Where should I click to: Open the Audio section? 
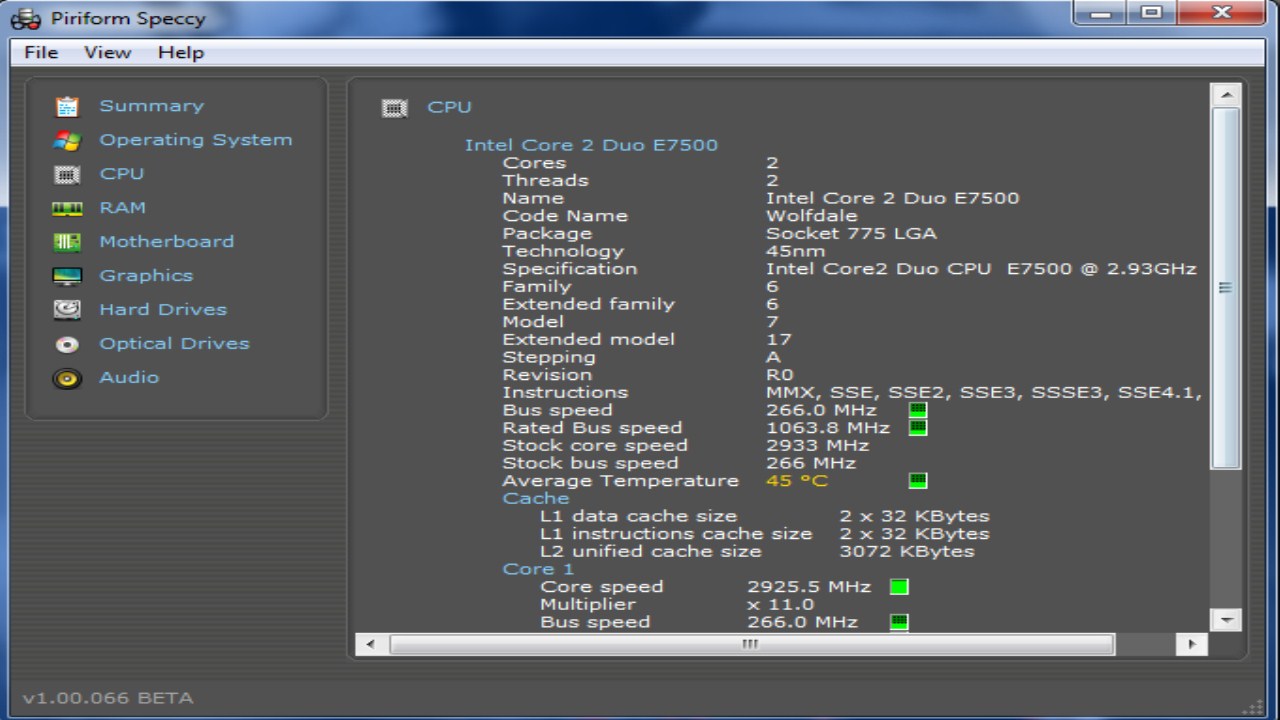[x=129, y=378]
